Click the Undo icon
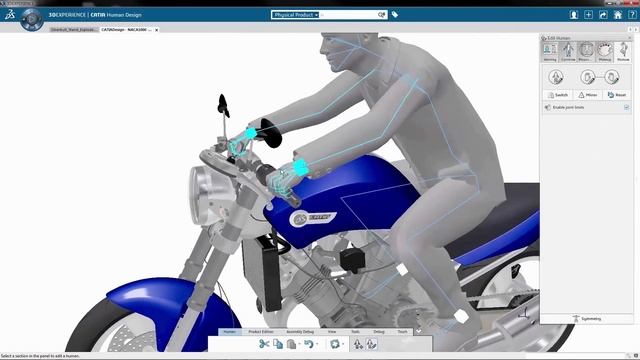The width and height of the screenshot is (640, 360). click(x=309, y=344)
